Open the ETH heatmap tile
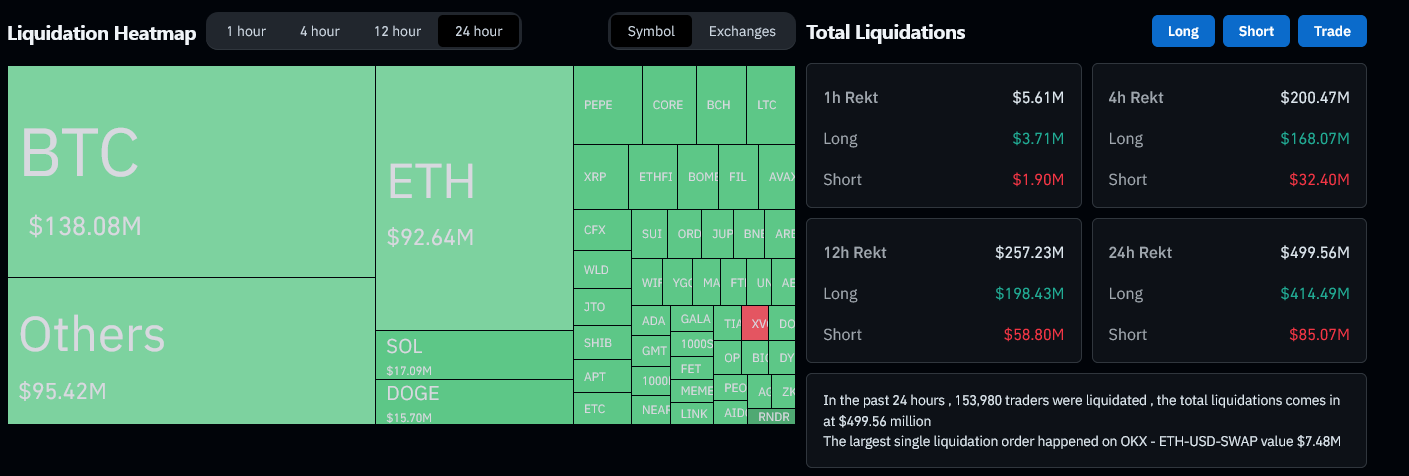Viewport: 1409px width, 476px height. pos(474,198)
